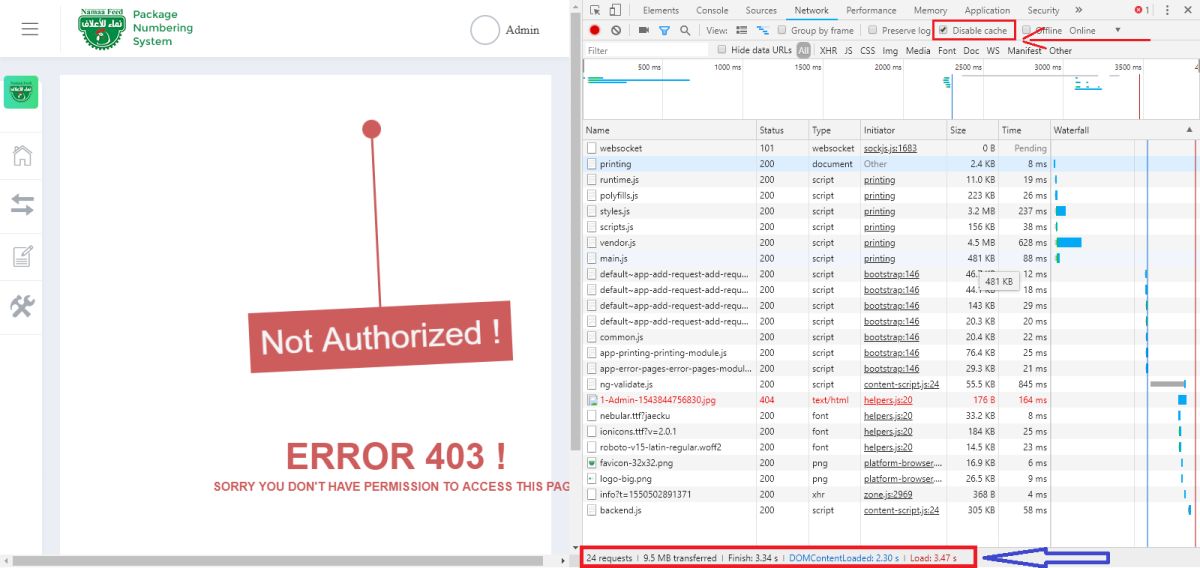
Task: Open the Memory tab
Action: [x=930, y=10]
